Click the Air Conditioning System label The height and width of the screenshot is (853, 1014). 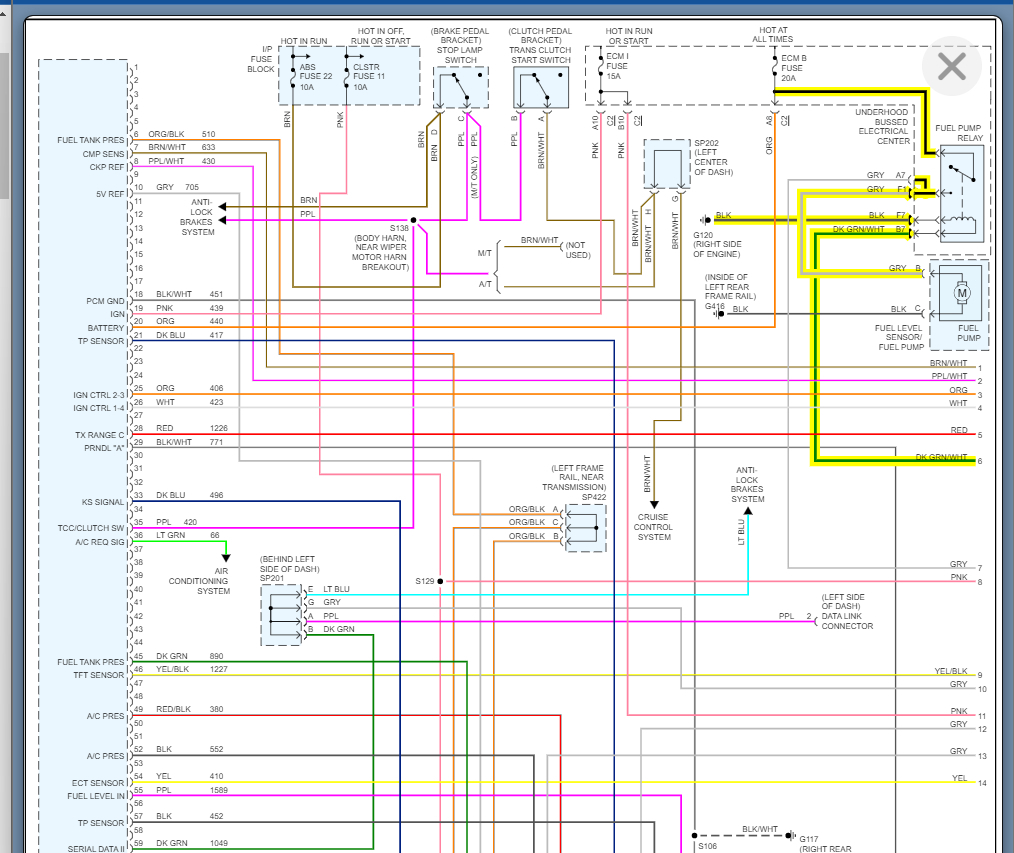coord(199,581)
